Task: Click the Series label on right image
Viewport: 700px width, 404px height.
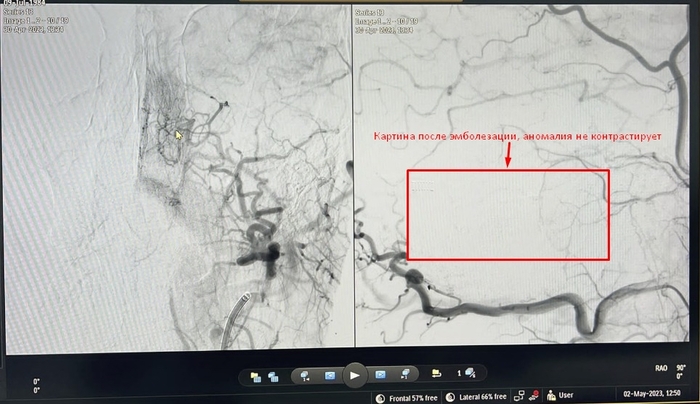Action: (369, 13)
